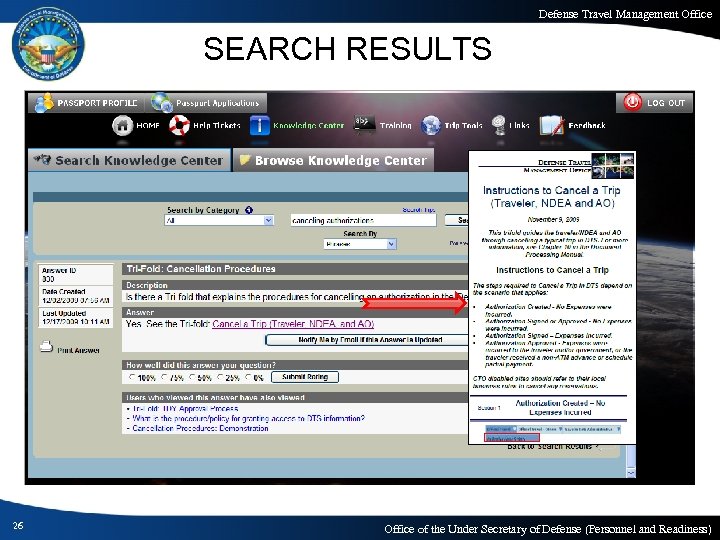Click the Last Updated cell
The height and width of the screenshot is (540, 720).
76,317
